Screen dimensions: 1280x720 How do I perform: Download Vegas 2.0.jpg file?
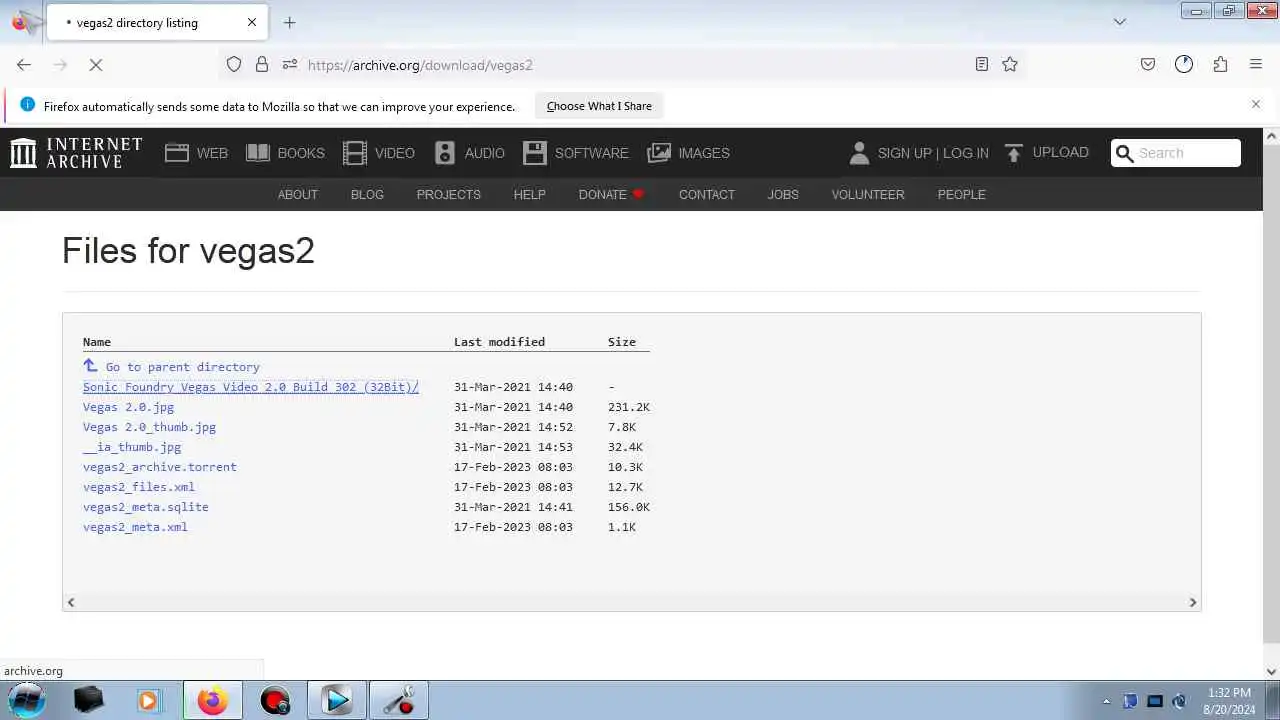[128, 407]
